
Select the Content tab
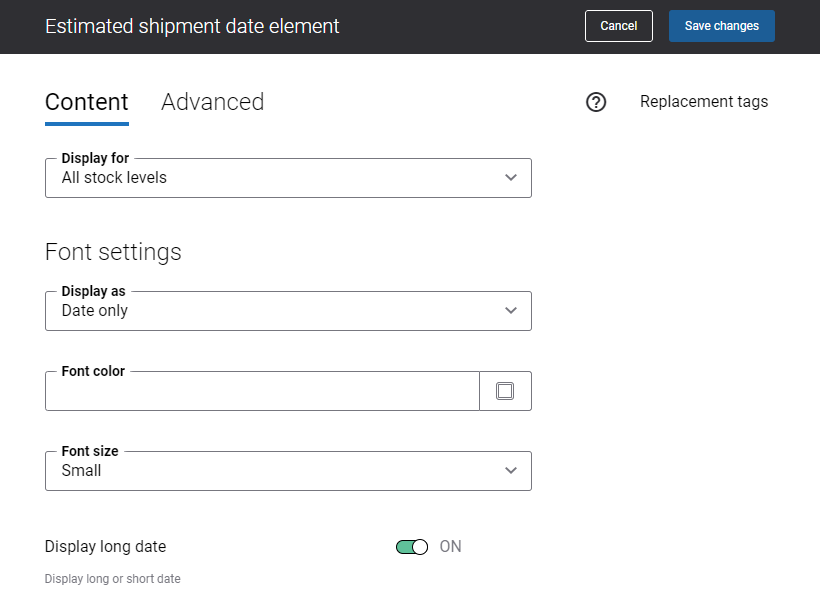point(87,102)
